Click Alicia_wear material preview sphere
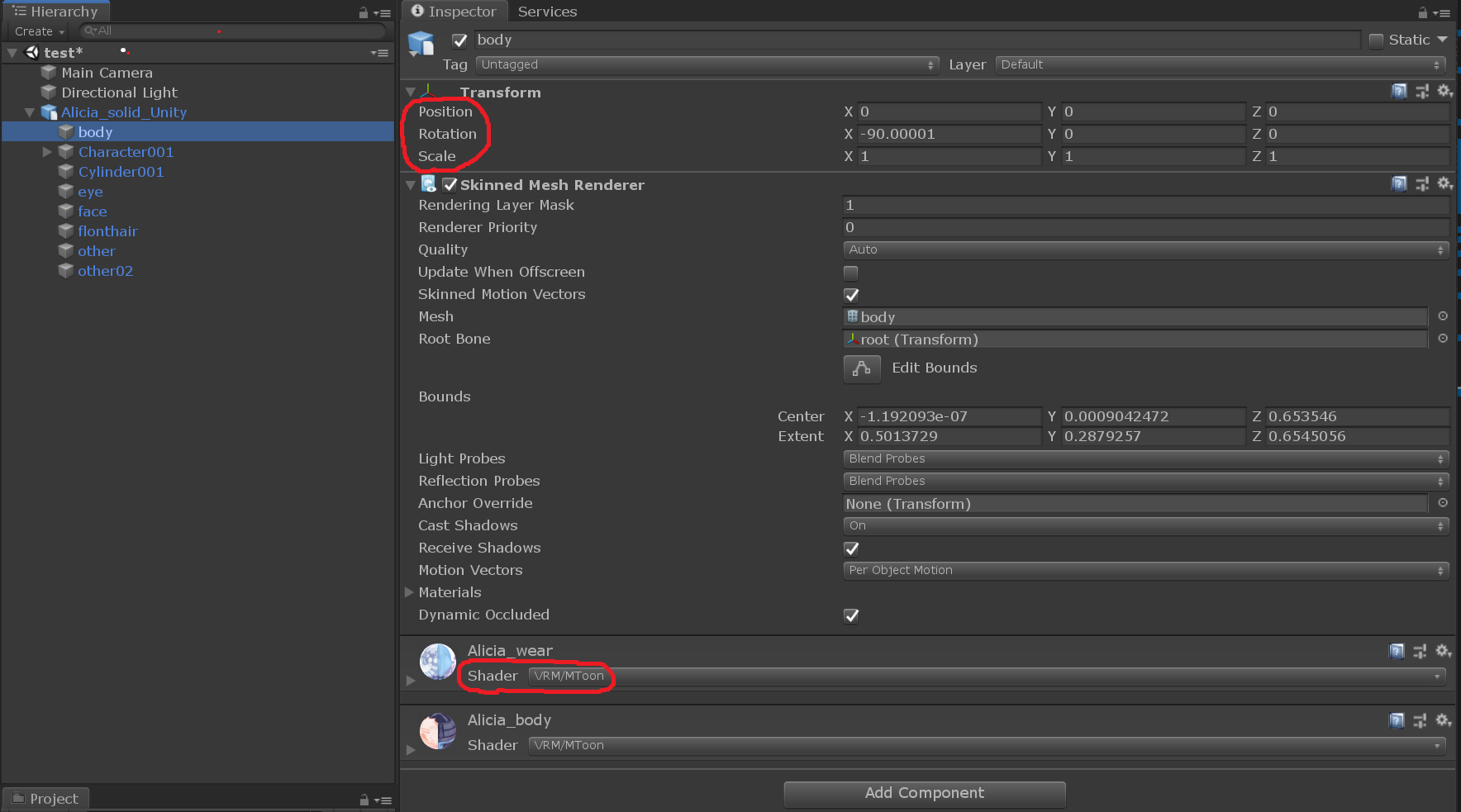1461x812 pixels. 438,662
